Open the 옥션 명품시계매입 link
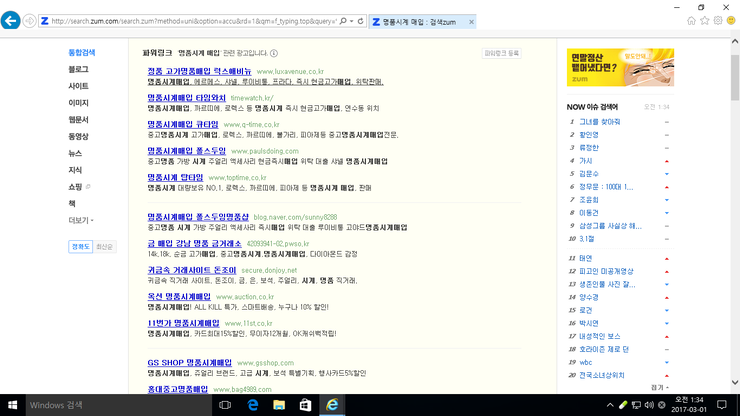Screen dimensions: 740x416 tap(179, 297)
